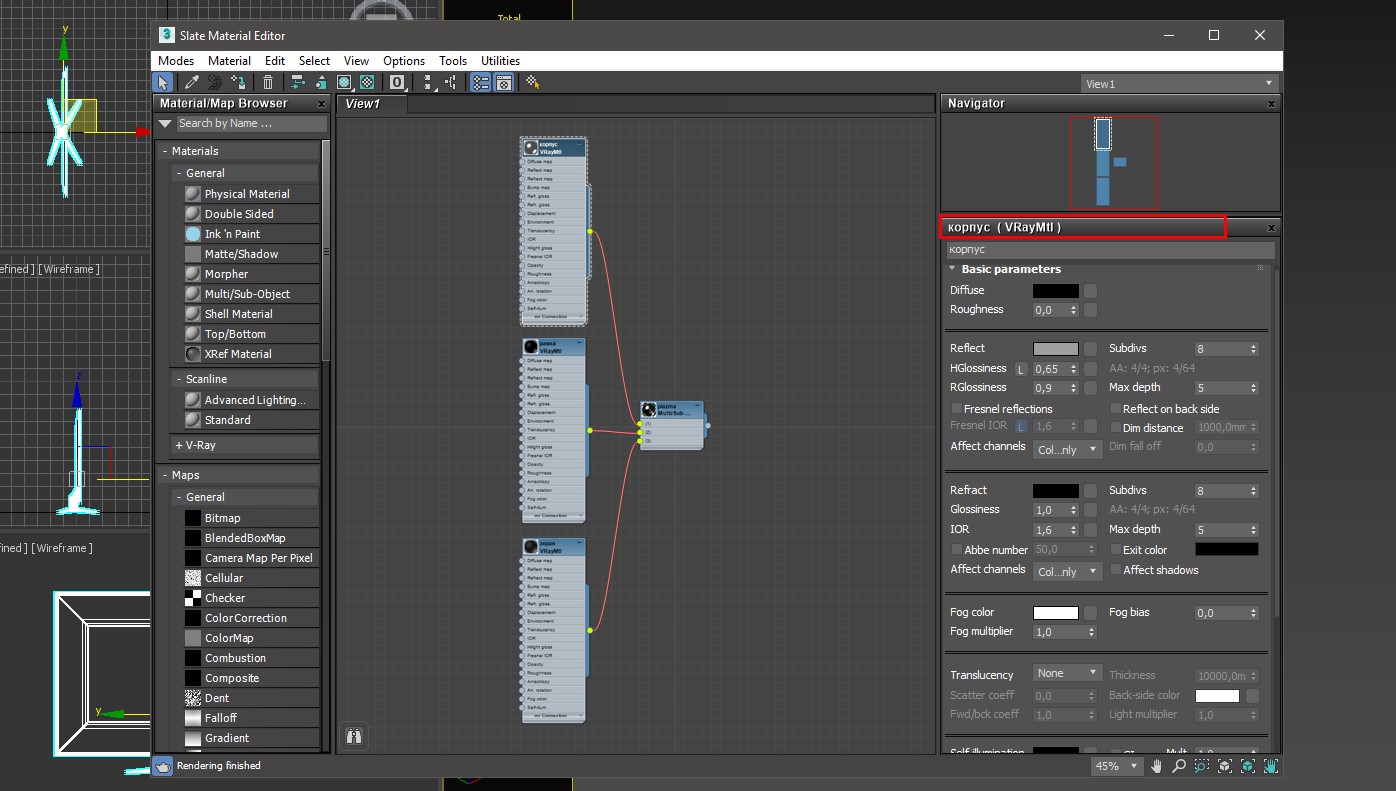The width and height of the screenshot is (1396, 791).
Task: Toggle the Parameter Editor panel icon
Action: point(504,83)
